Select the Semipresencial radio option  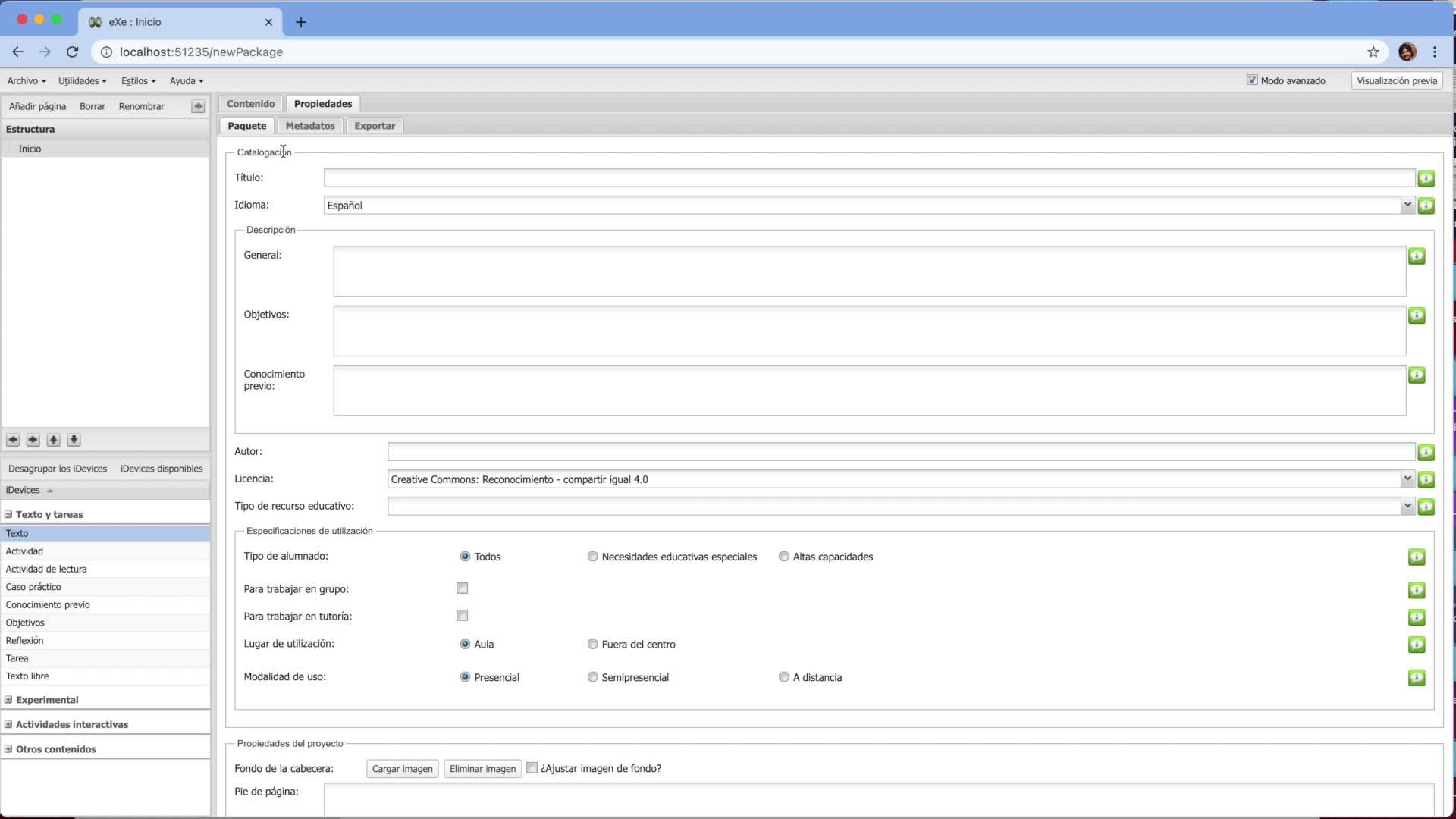592,677
